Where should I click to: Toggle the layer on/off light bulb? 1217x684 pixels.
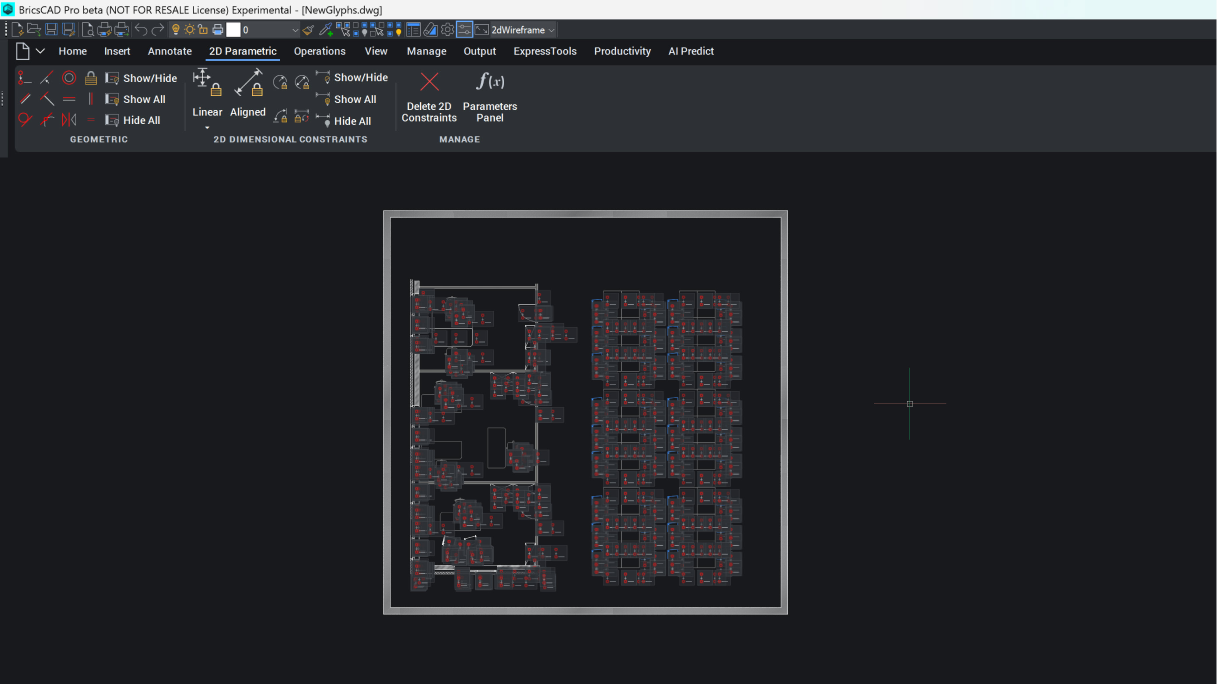[x=174, y=30]
